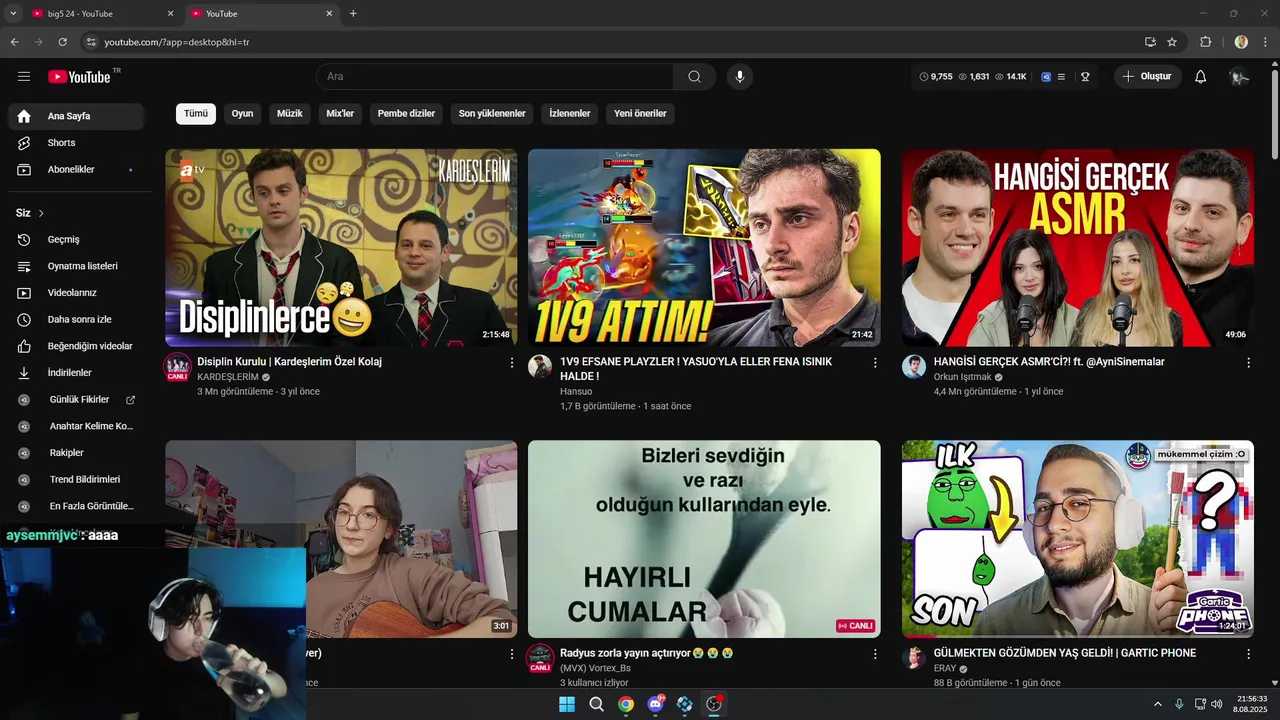Open options for Radyus zorla video
1280x720 pixels.
(875, 654)
